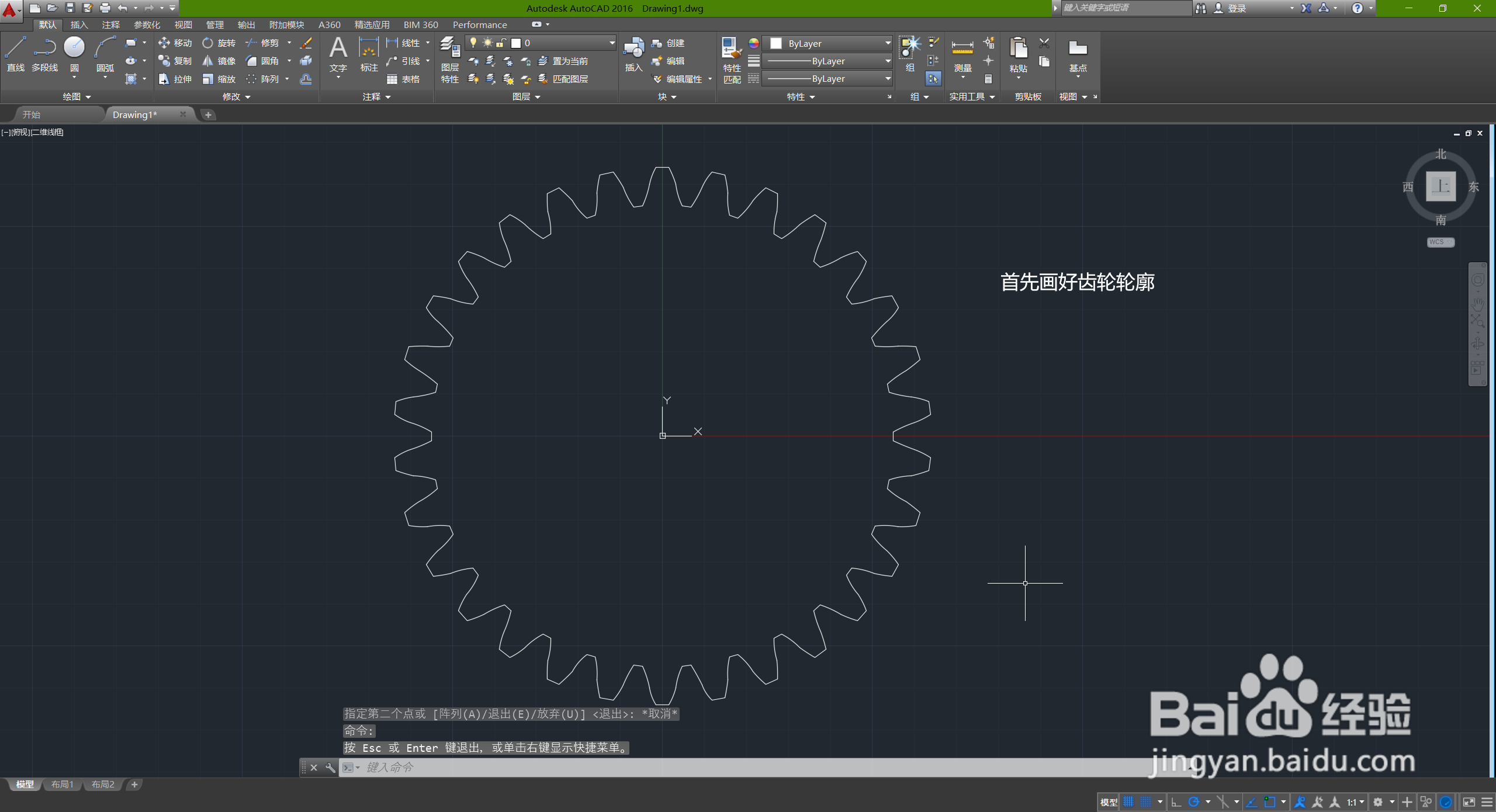Toggle grid display in the status bar

[x=1127, y=801]
